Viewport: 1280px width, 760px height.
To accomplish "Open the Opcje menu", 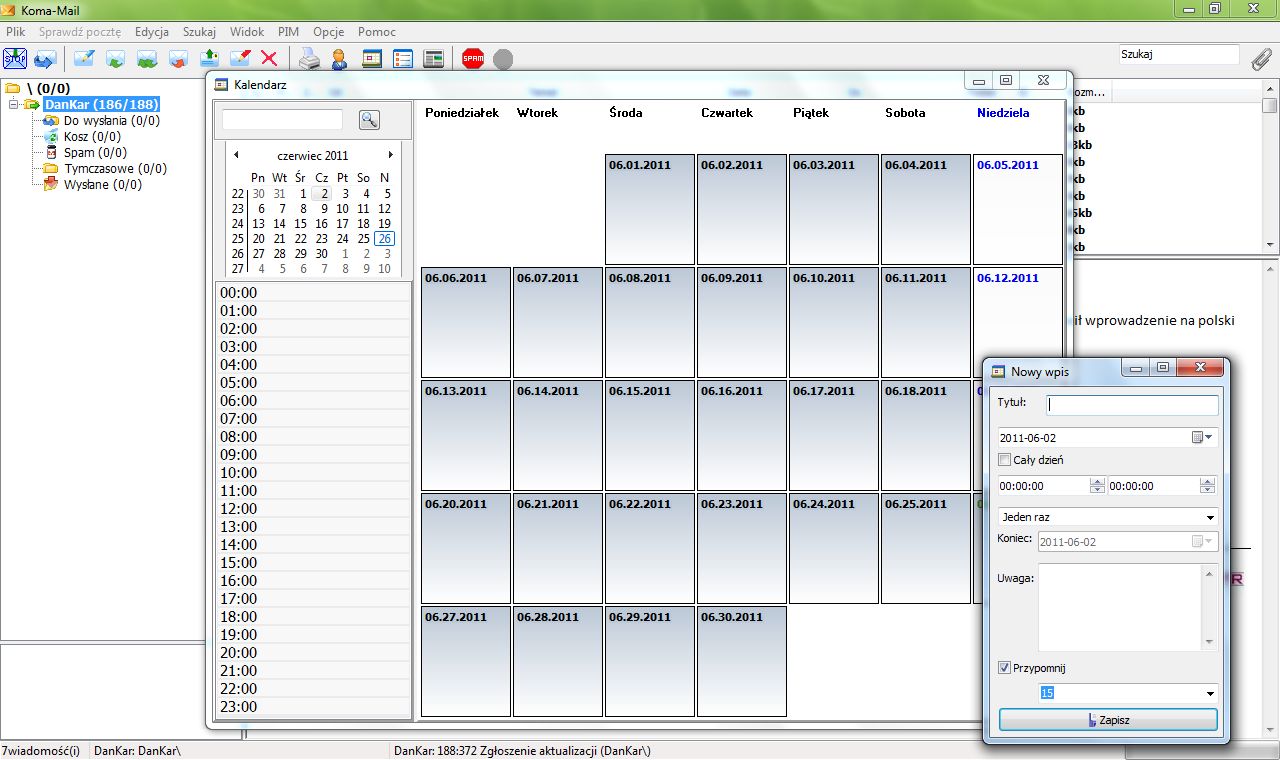I will [329, 32].
